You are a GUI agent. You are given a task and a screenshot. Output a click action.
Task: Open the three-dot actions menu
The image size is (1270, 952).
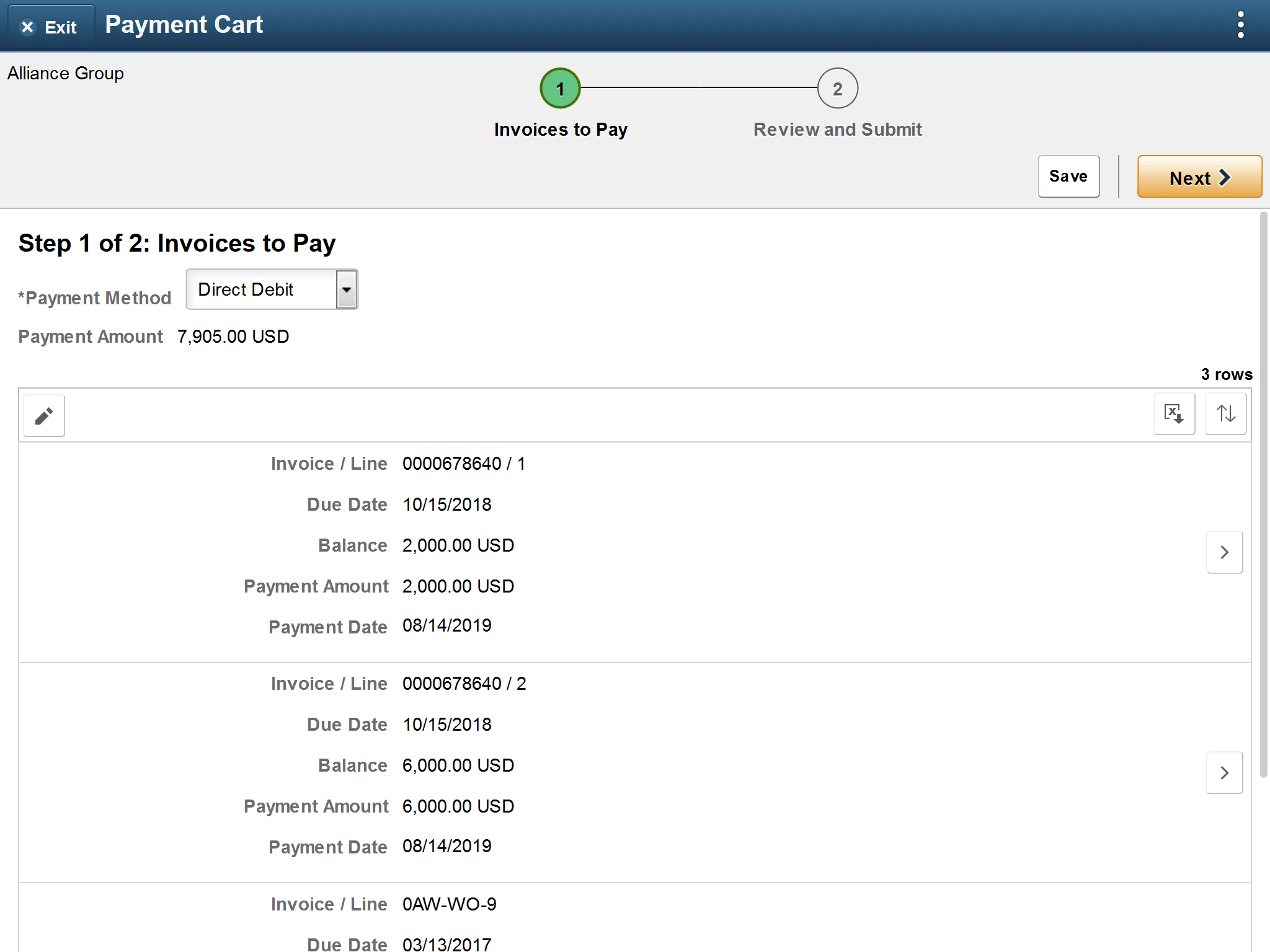1240,24
